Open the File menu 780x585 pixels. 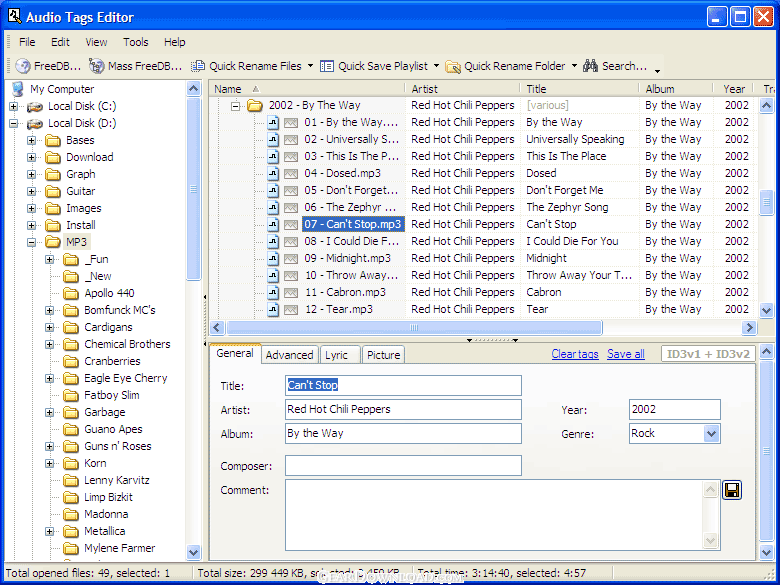click(27, 42)
